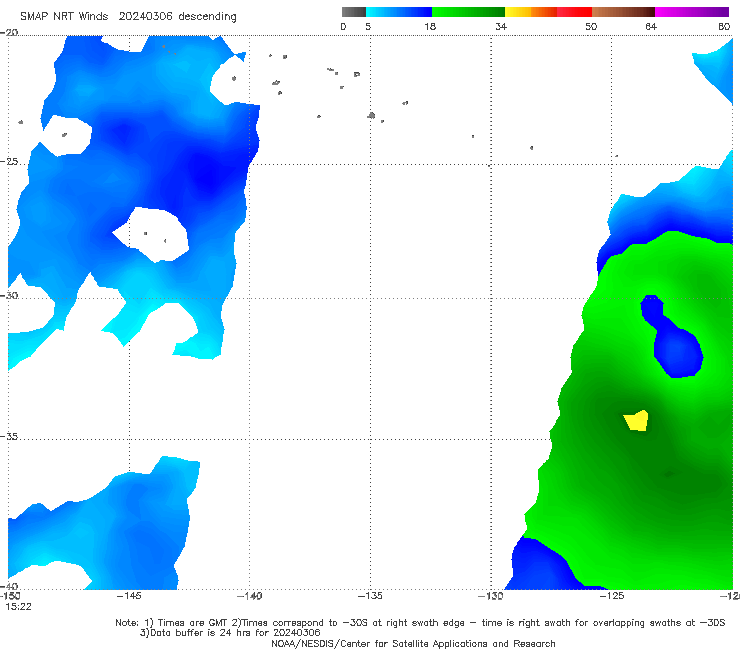
Task: Click the note line starting 'Note: 1) Times are GMT'
Action: pyautogui.click(x=420, y=623)
